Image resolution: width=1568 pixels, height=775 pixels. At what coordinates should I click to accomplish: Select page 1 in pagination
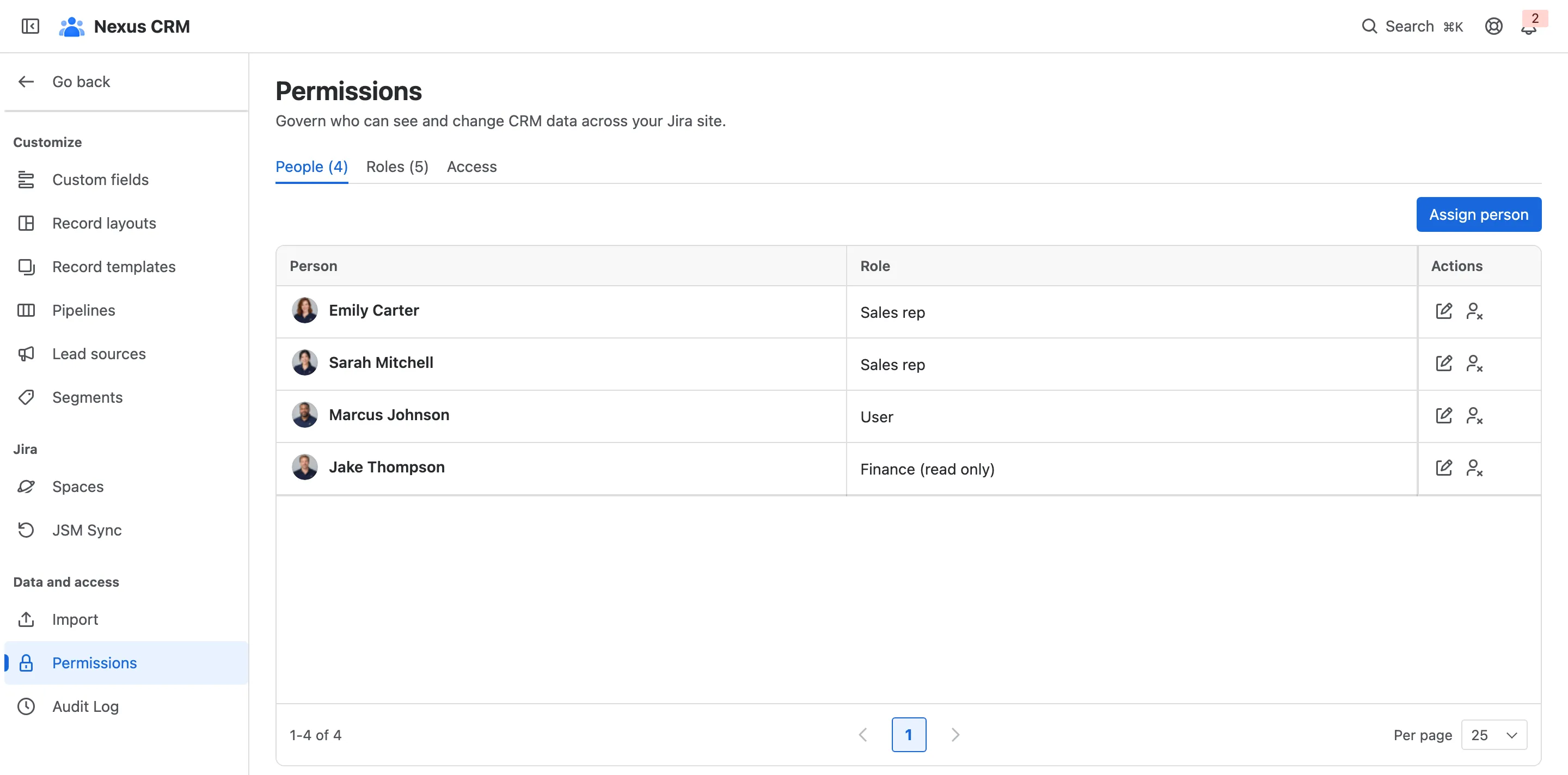point(909,735)
